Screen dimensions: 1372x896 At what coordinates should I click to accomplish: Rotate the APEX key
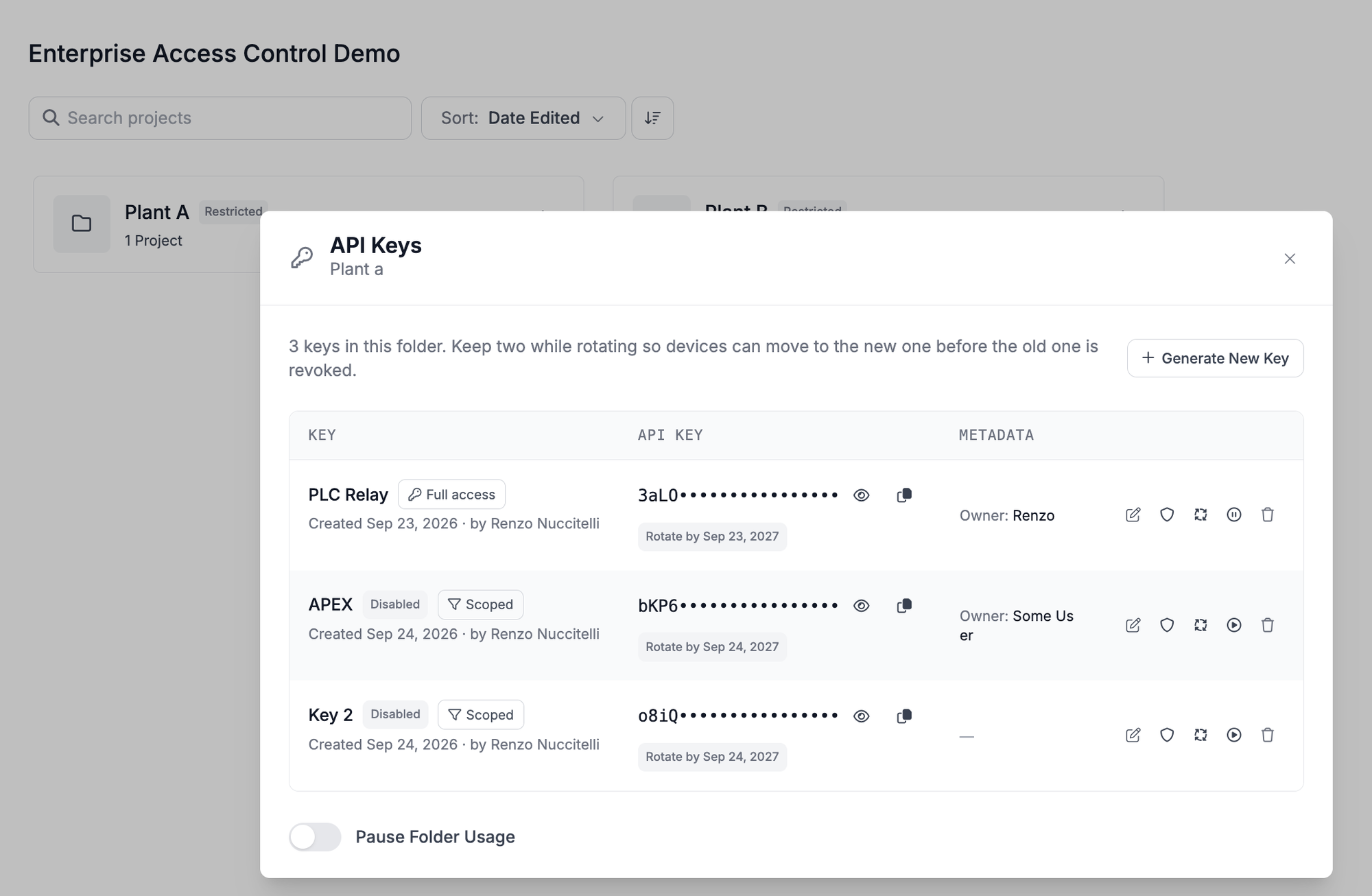click(1200, 625)
